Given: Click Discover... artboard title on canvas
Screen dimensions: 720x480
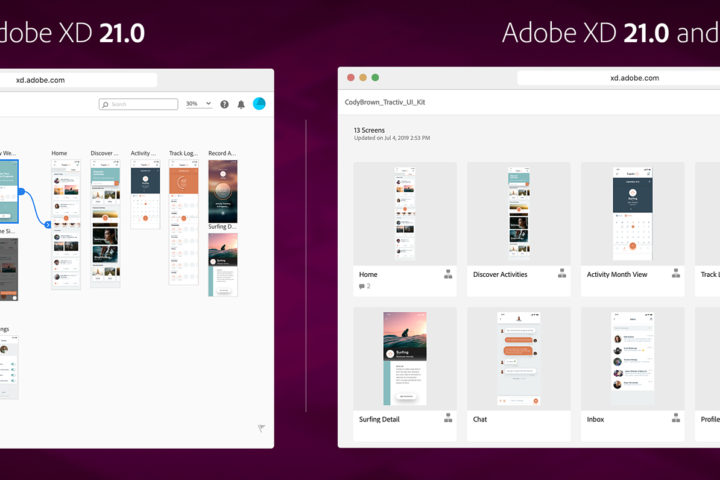Looking at the screenshot, I should pos(104,153).
